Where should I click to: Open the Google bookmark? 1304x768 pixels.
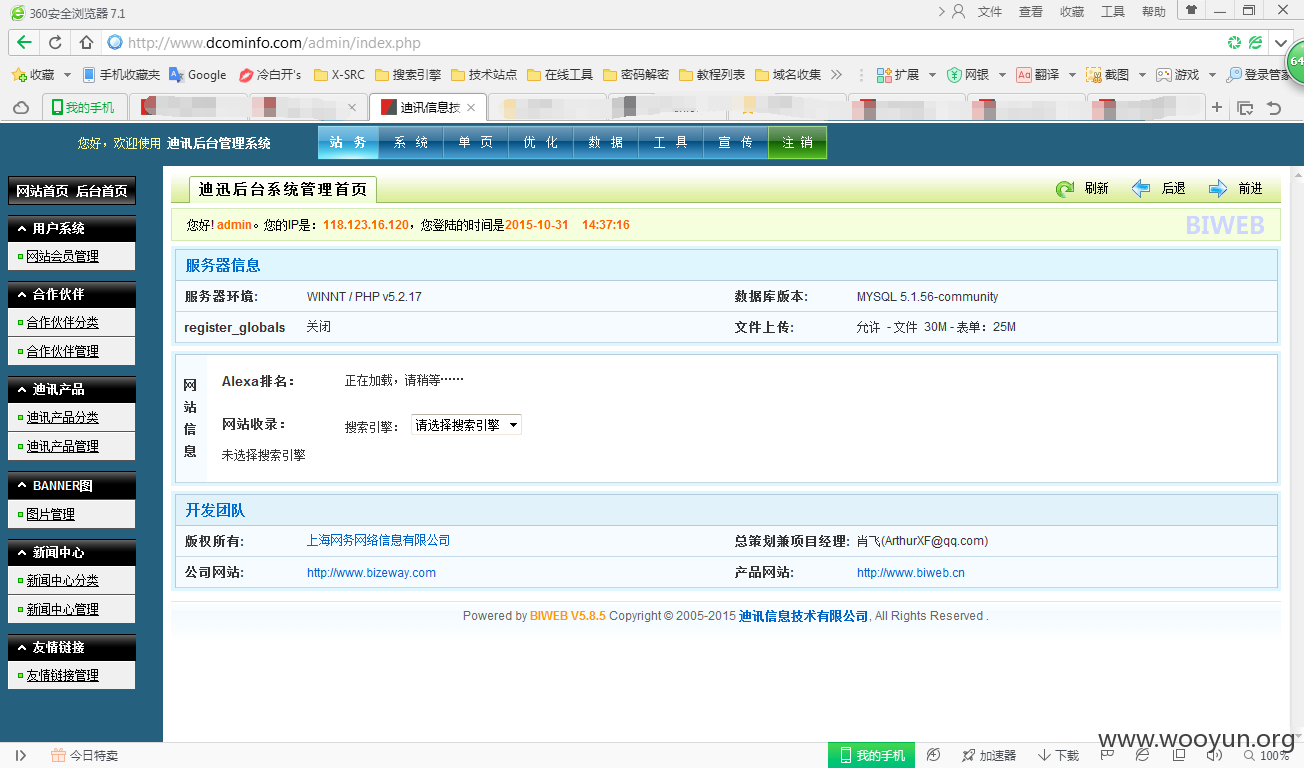pyautogui.click(x=198, y=75)
